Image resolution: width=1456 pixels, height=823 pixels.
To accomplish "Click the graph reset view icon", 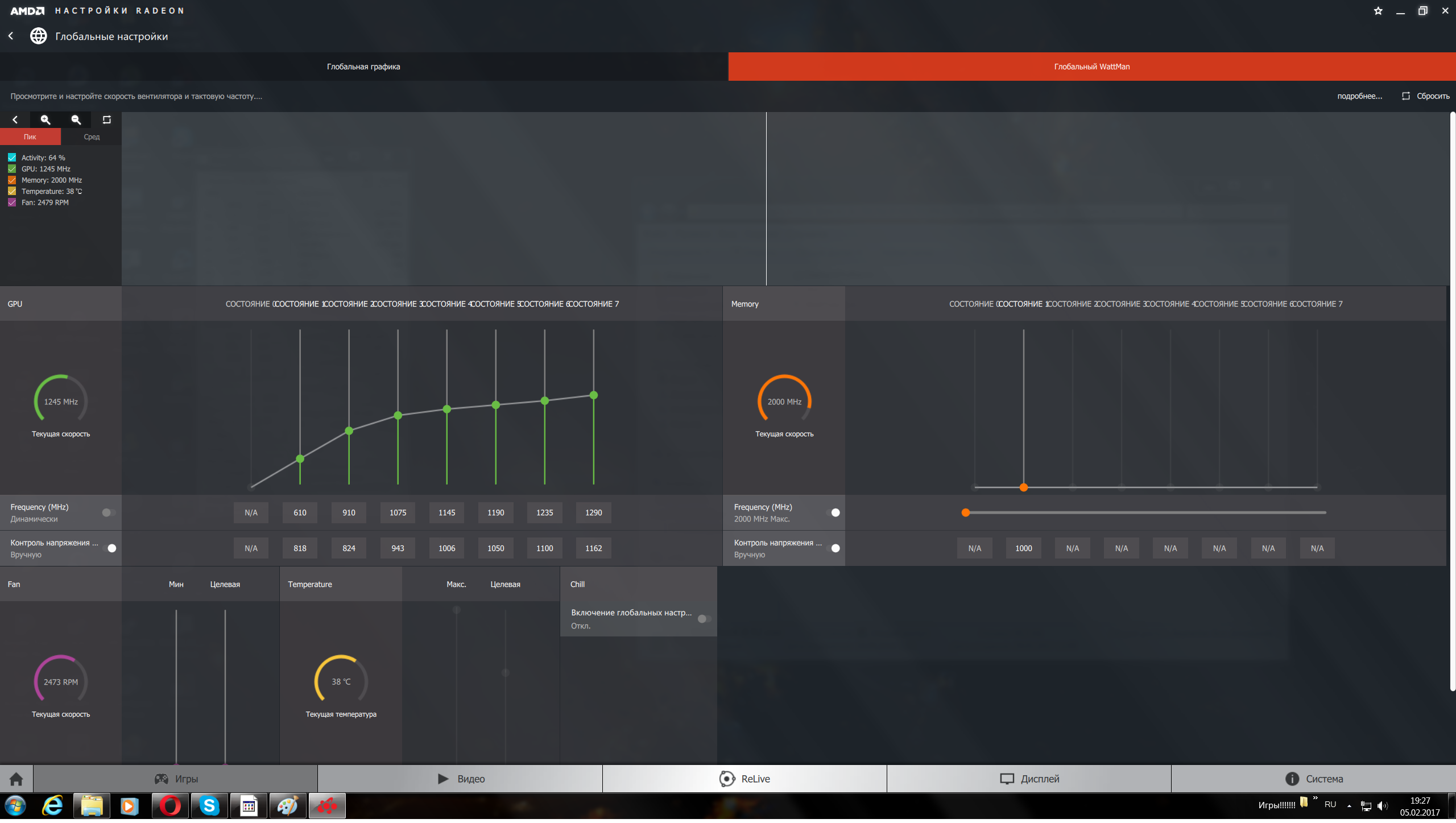I will pyautogui.click(x=106, y=120).
